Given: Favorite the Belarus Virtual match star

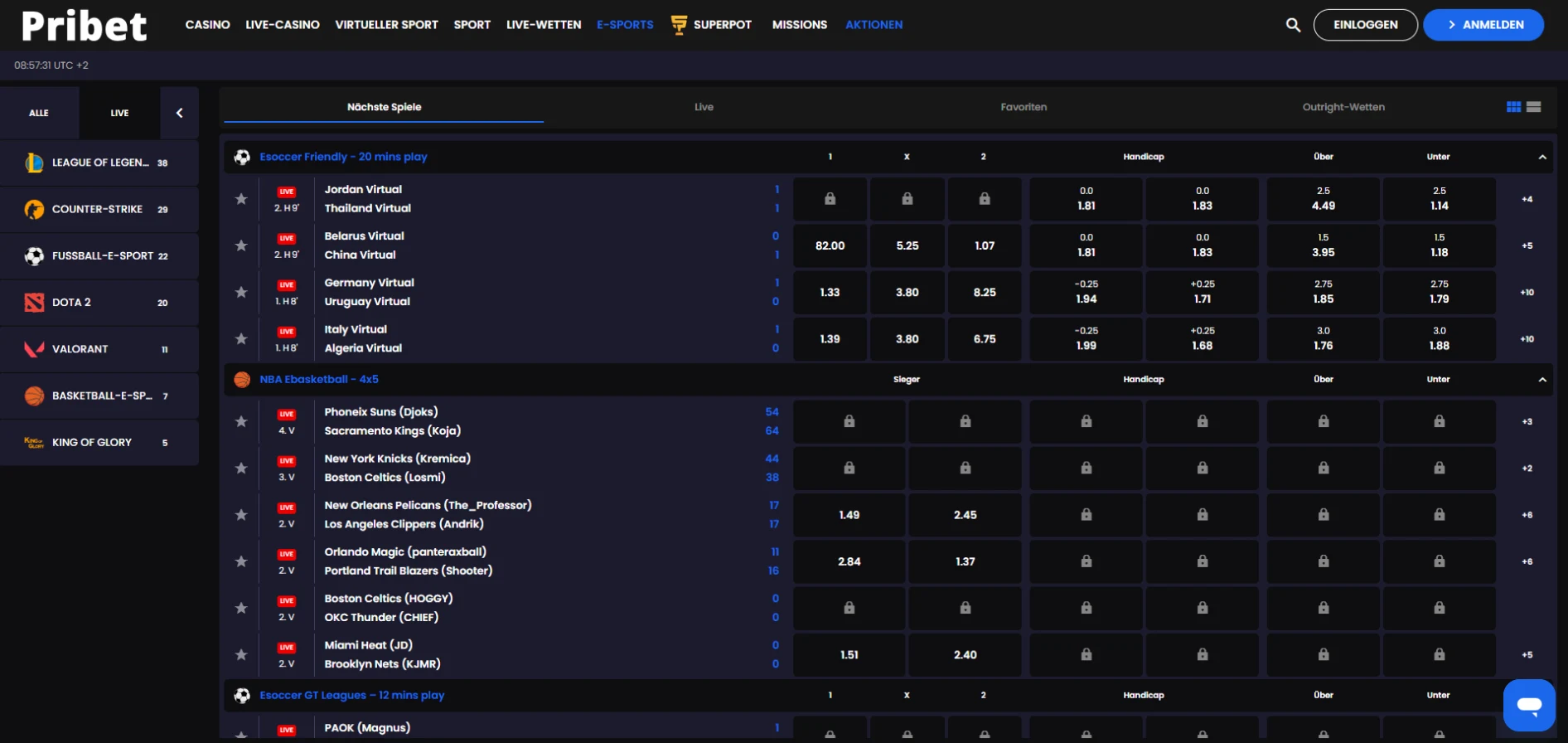Looking at the screenshot, I should pyautogui.click(x=241, y=245).
